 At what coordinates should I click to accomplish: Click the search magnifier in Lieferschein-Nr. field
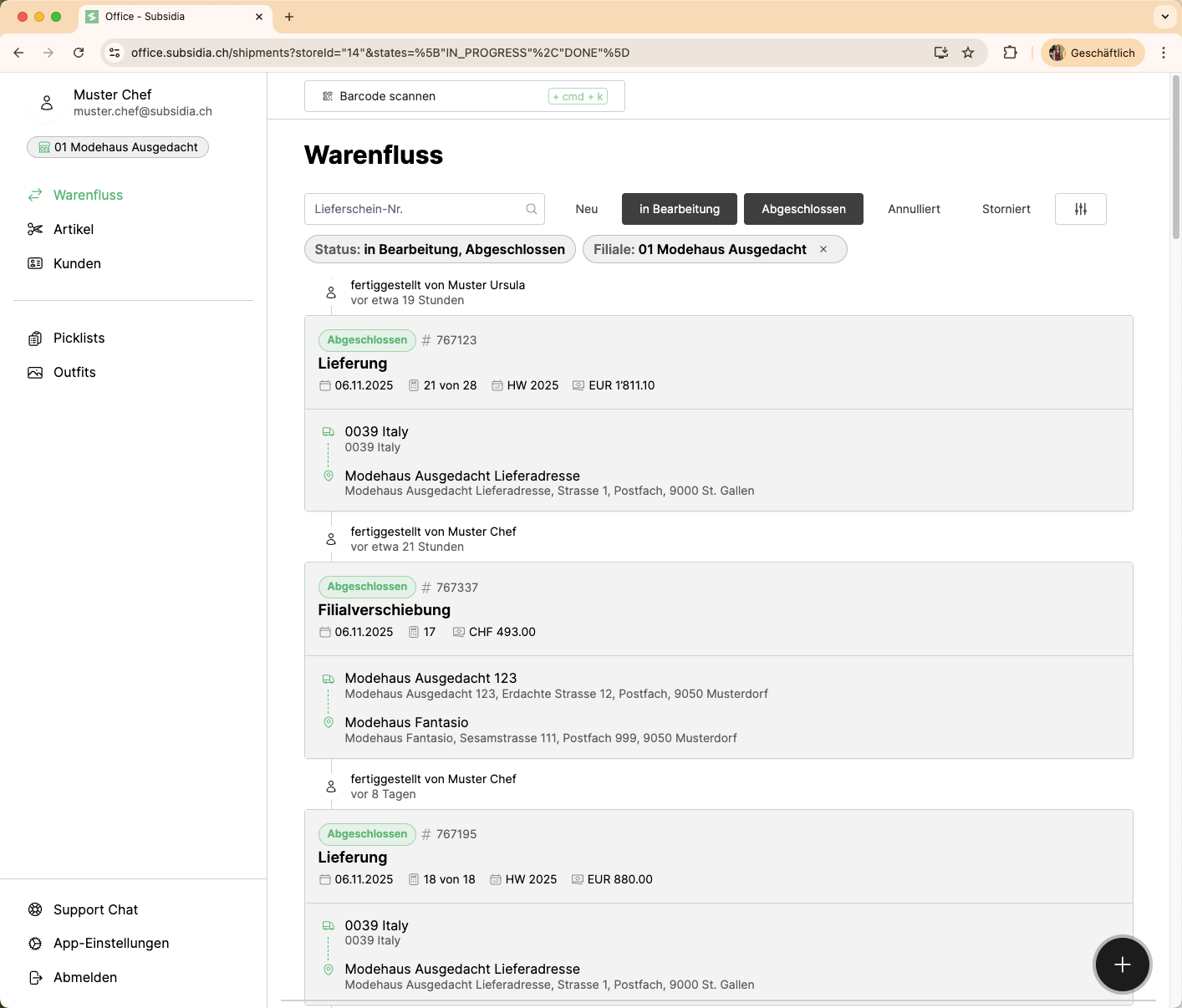tap(531, 209)
